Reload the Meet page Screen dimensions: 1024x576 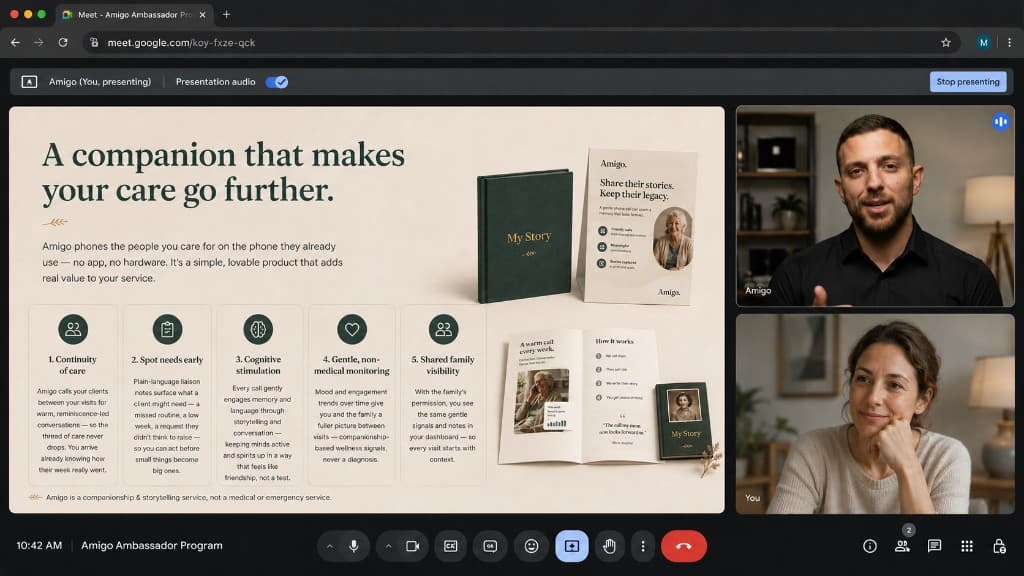point(63,42)
